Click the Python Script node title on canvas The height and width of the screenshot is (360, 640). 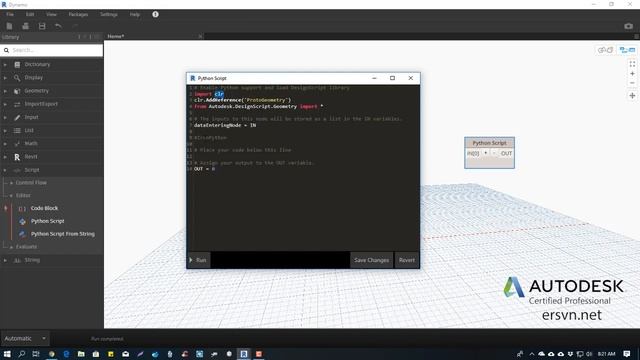tap(489, 143)
